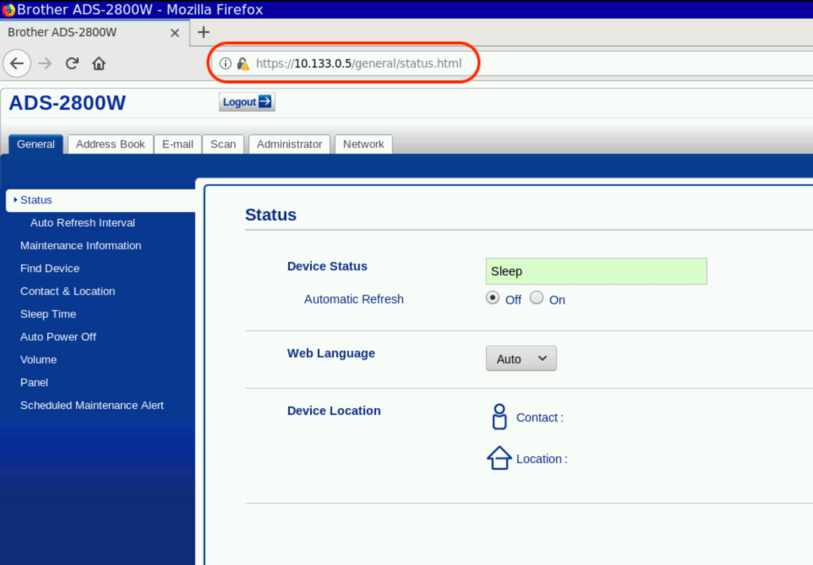Click the Firefox logo in title bar
813x565 pixels.
pos(8,9)
